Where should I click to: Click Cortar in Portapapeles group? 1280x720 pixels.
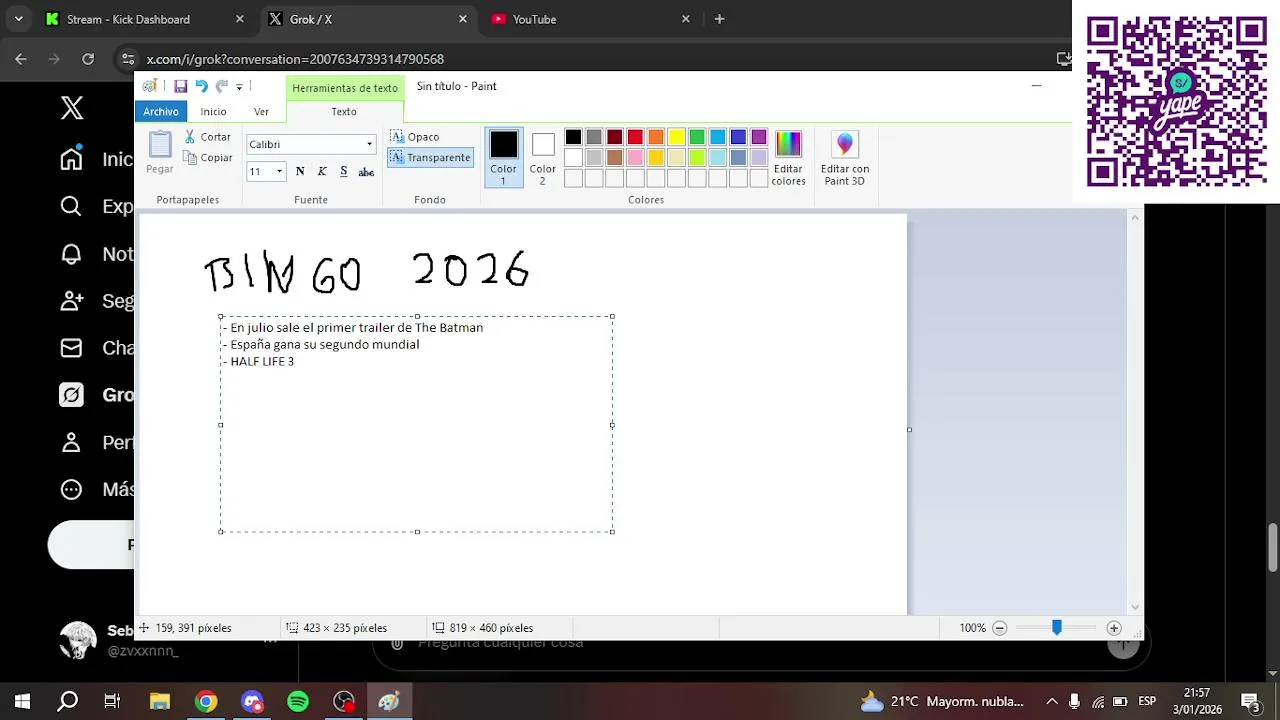click(x=208, y=137)
